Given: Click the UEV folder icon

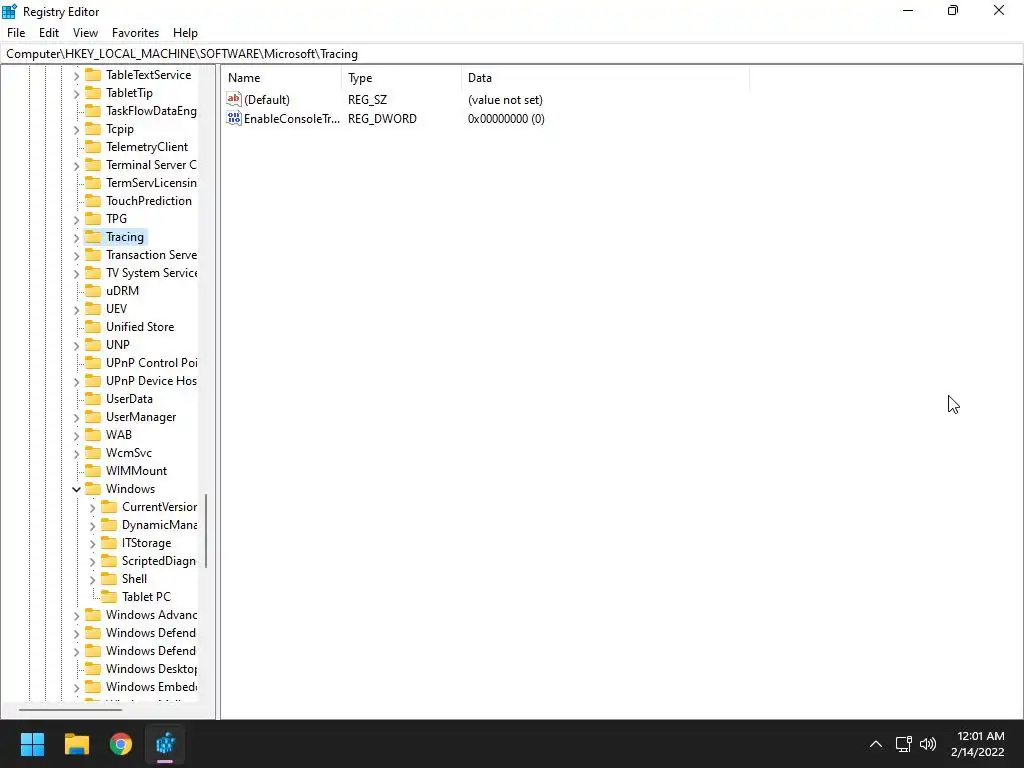Looking at the screenshot, I should point(93,308).
